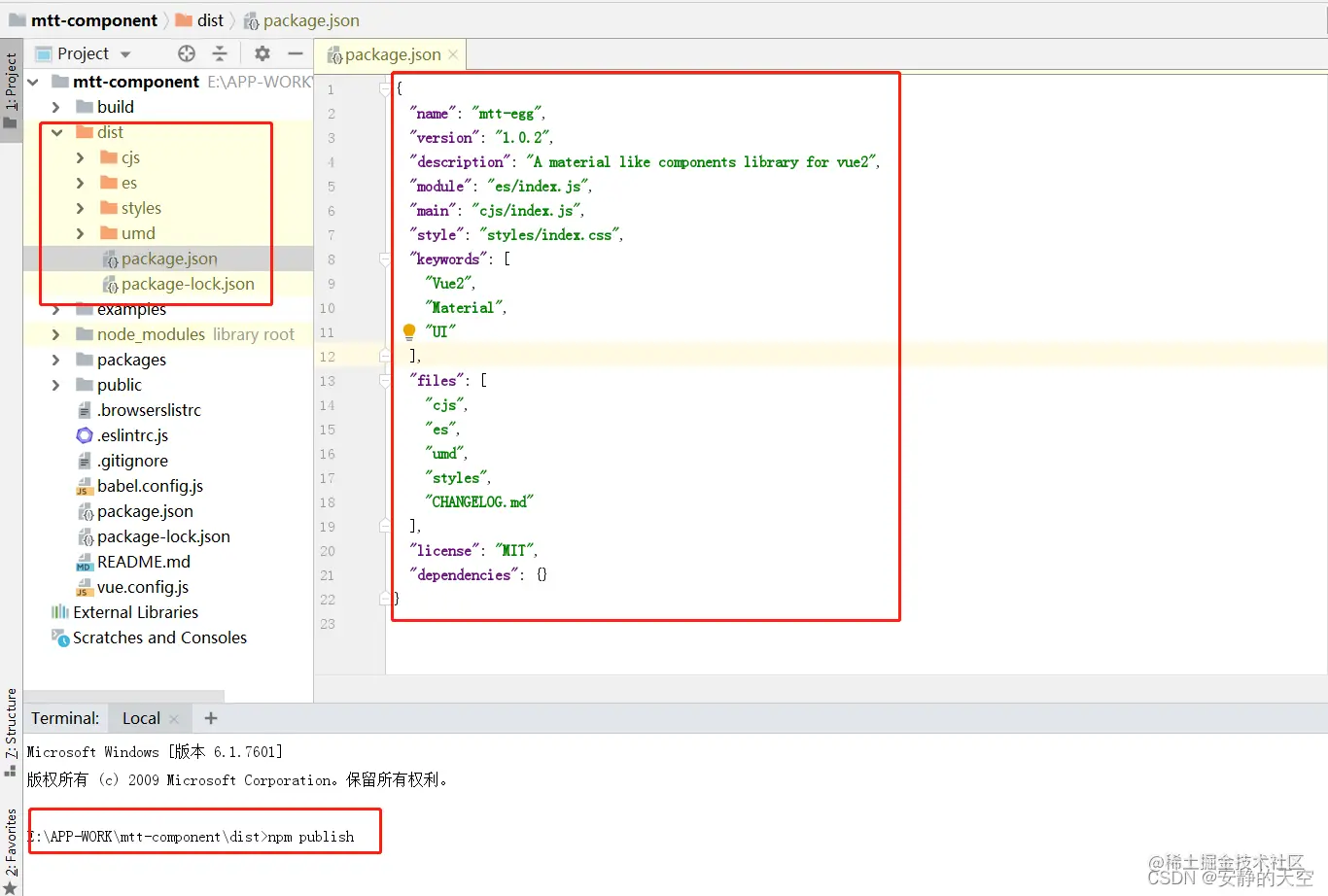Open the 7: Structure tool window tab
This screenshot has height=896, width=1328.
click(x=11, y=733)
